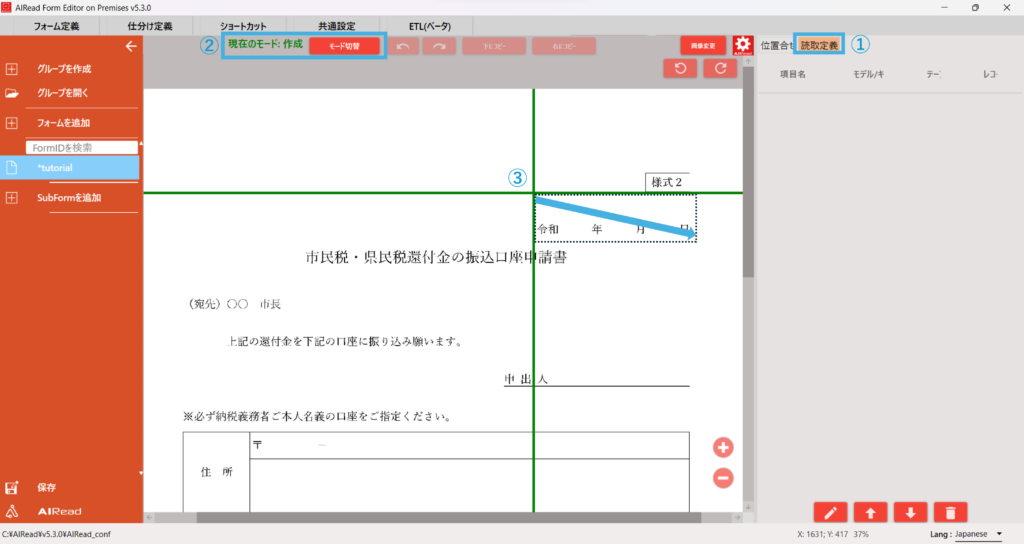
Task: Move item up with up arrow button
Action: tap(870, 512)
